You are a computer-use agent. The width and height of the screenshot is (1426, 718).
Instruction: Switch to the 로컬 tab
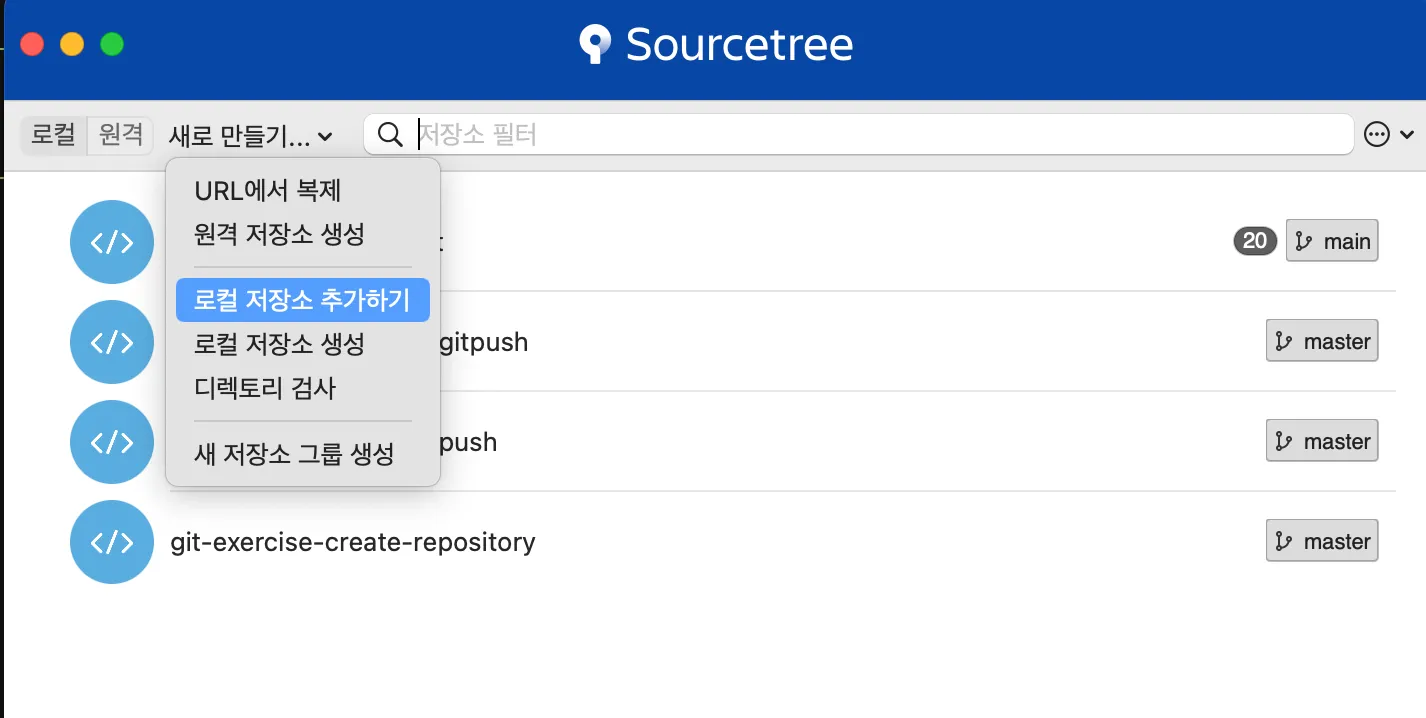click(x=54, y=135)
